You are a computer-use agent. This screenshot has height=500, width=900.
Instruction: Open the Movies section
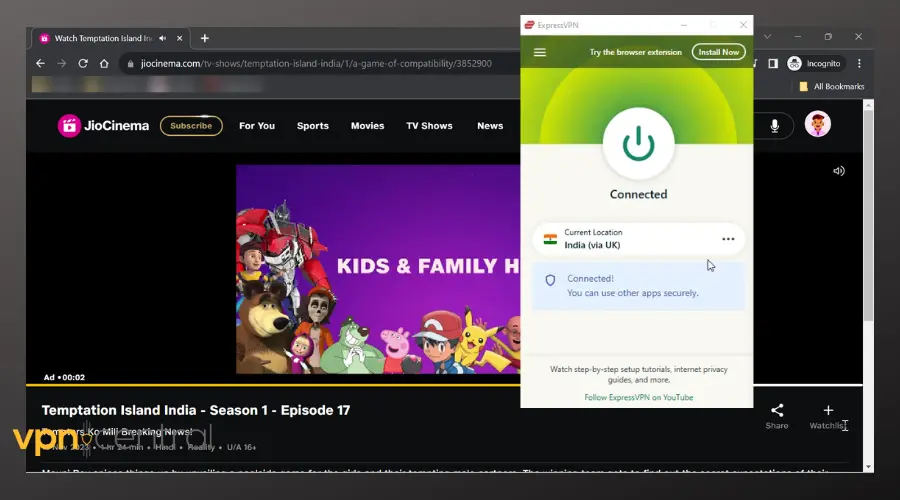coord(367,126)
